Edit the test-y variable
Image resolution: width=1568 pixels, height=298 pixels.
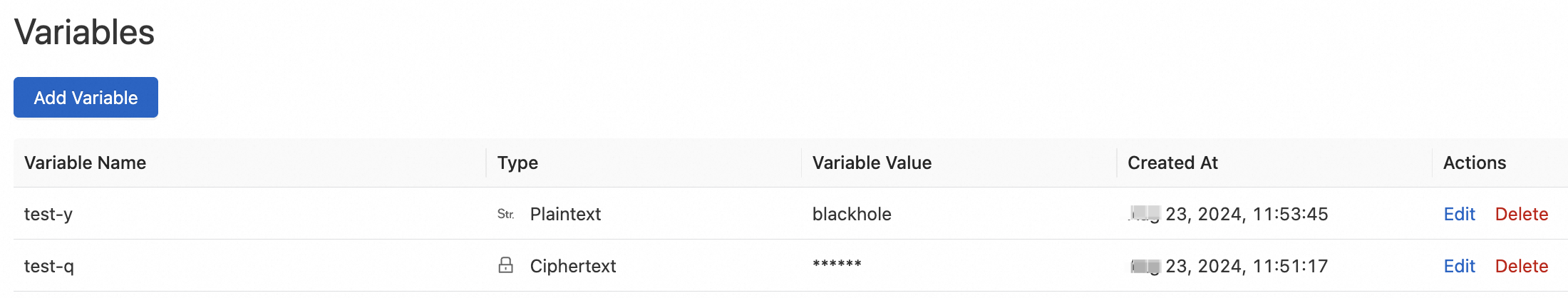coord(1459,214)
